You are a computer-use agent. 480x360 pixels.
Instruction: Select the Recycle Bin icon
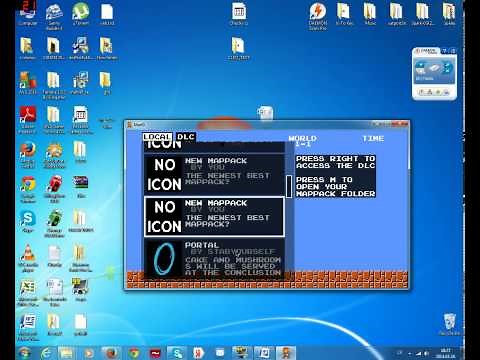pos(450,324)
